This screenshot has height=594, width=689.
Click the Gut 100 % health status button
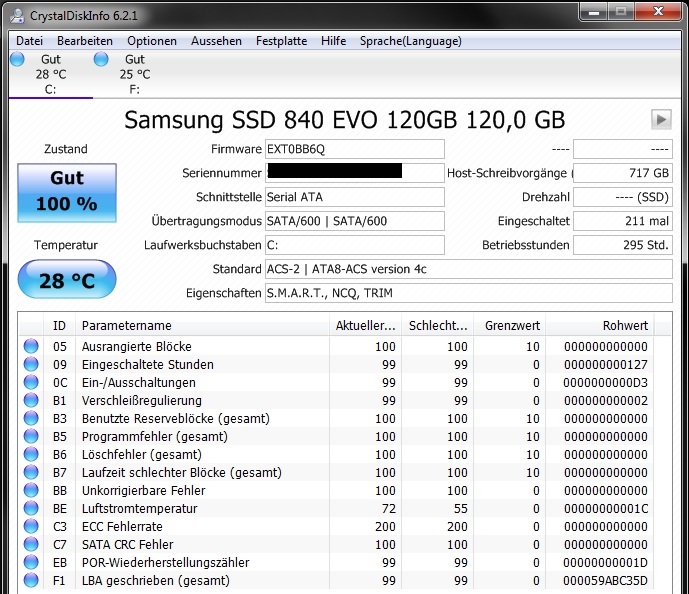point(67,192)
